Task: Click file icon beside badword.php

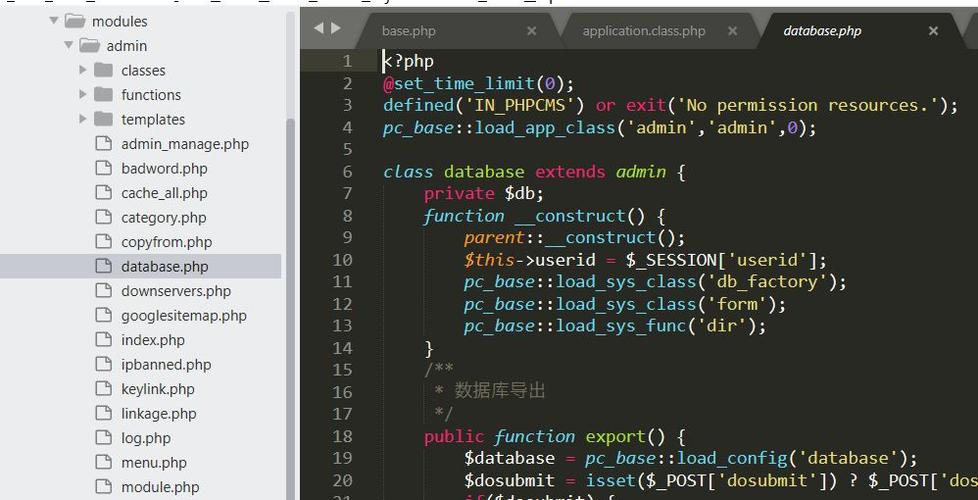Action: (x=103, y=168)
